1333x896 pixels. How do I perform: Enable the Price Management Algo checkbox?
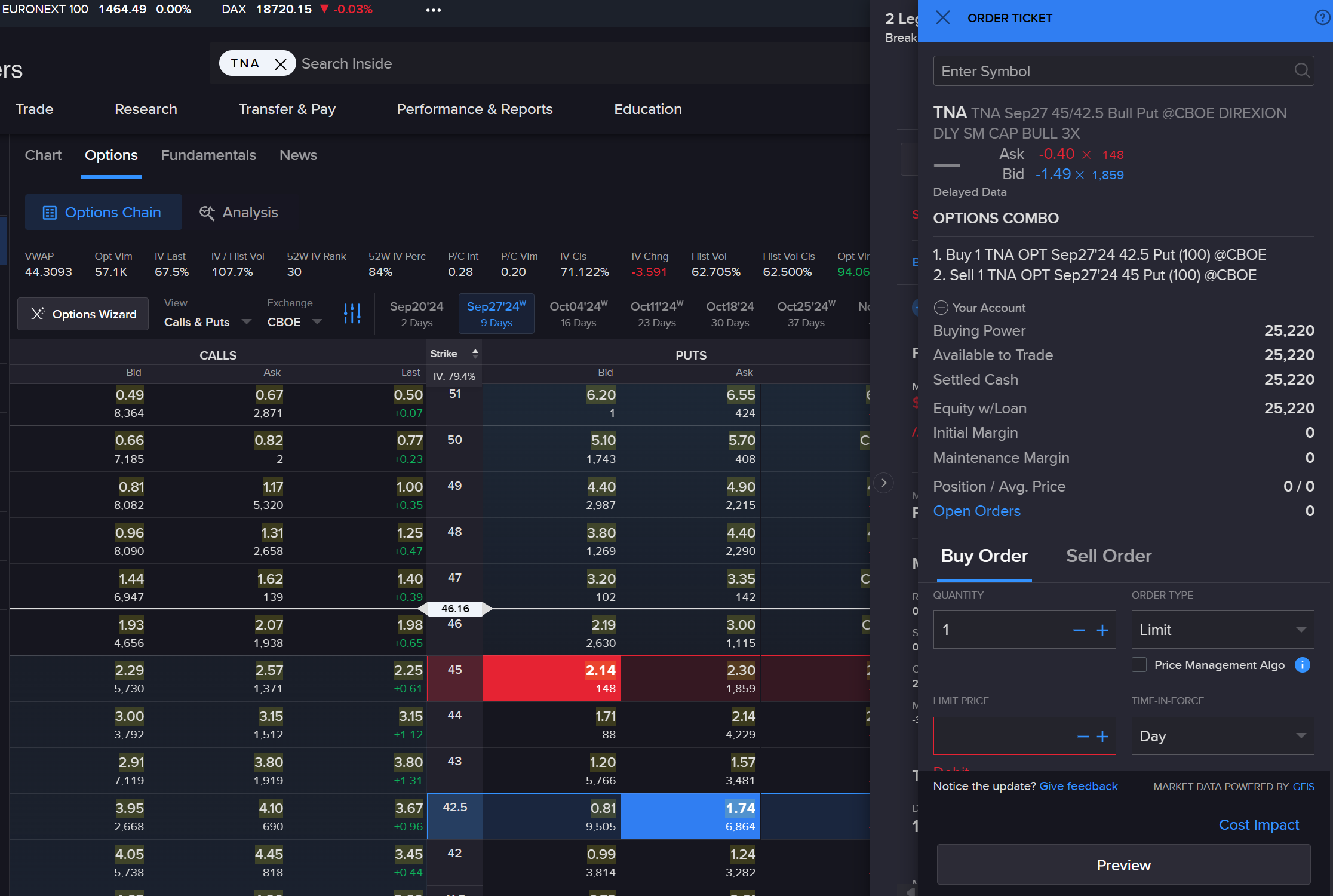coord(1139,665)
